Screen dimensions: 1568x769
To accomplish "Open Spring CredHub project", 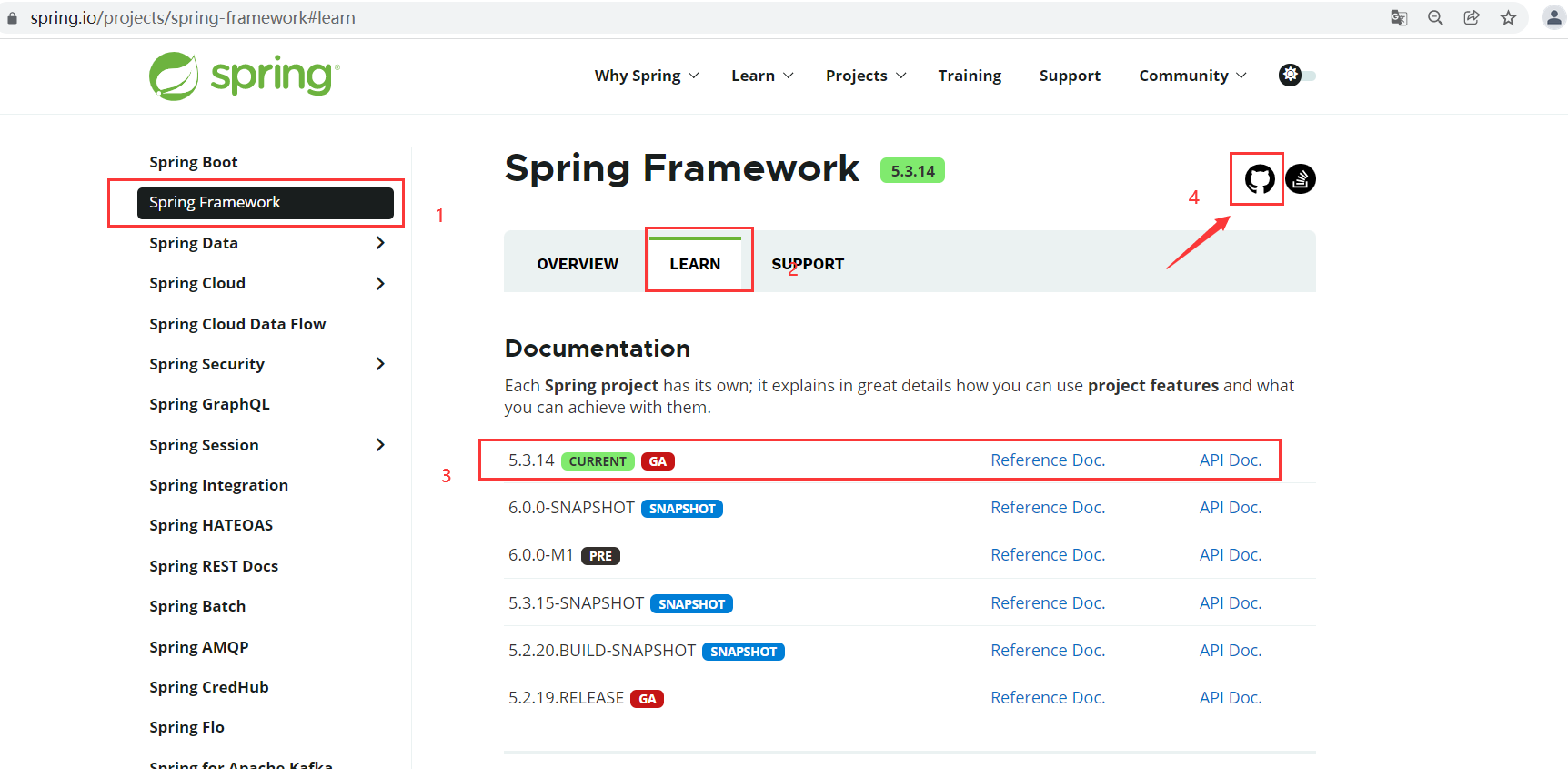I will click(209, 687).
